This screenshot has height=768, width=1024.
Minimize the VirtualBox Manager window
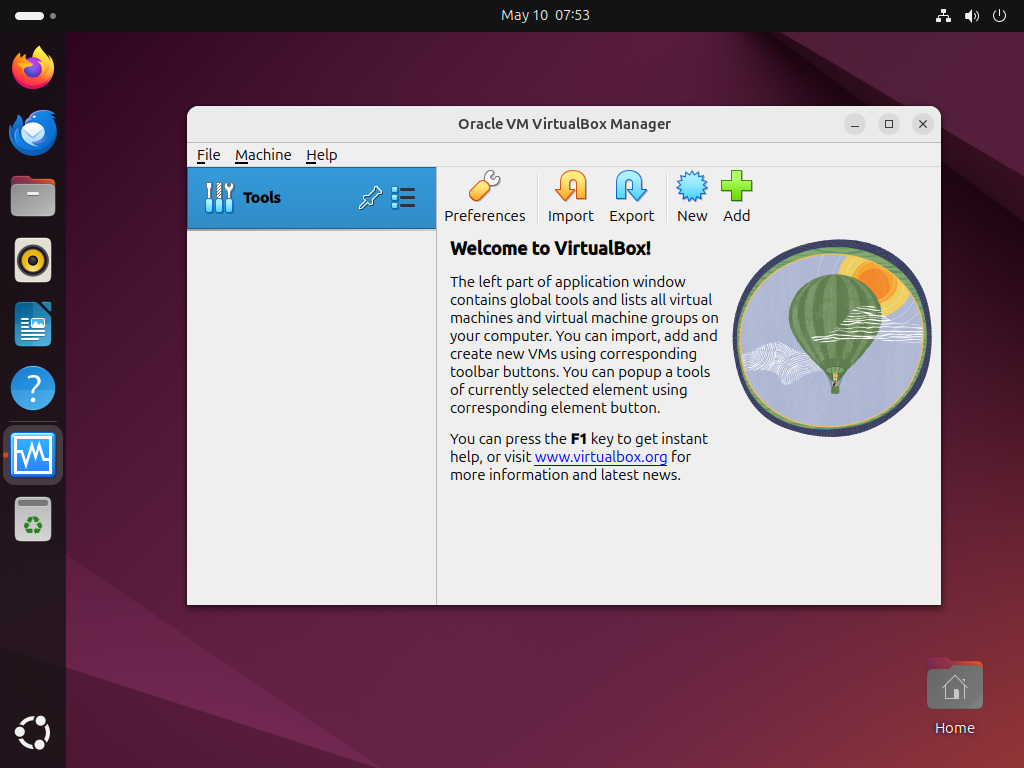click(855, 124)
